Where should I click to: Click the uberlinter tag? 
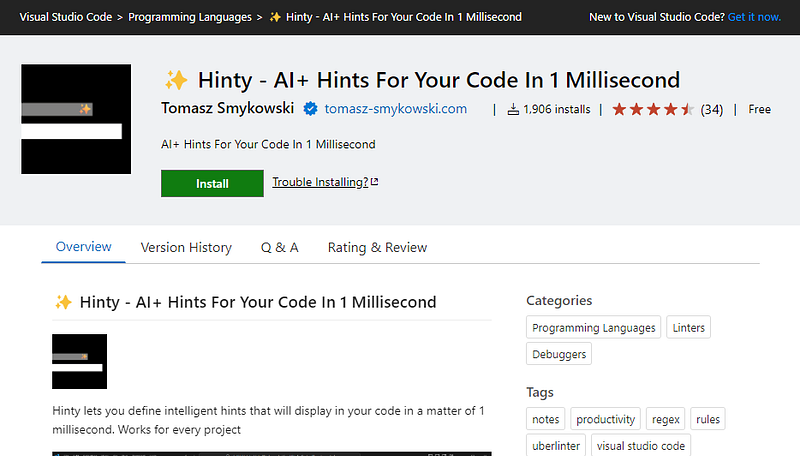556,446
